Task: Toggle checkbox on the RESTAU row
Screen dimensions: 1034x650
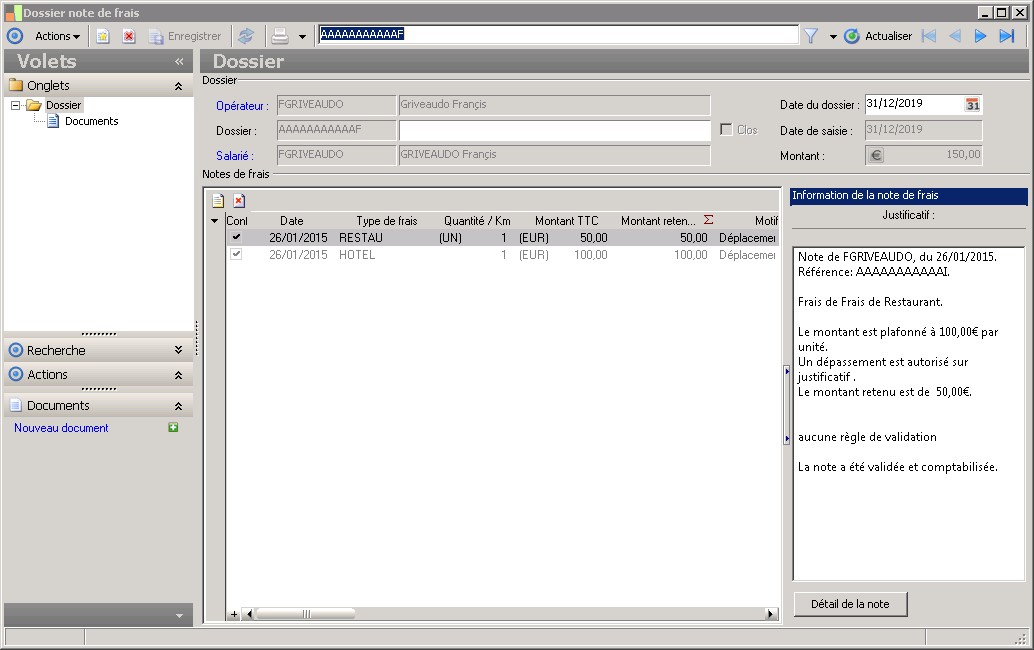Action: 236,238
